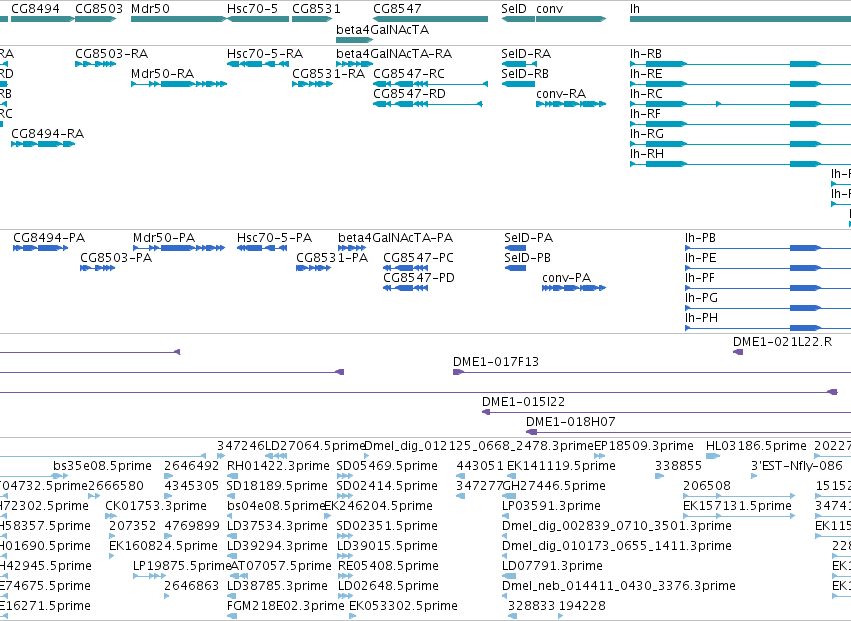Click the conv gene label in top track

pos(549,9)
